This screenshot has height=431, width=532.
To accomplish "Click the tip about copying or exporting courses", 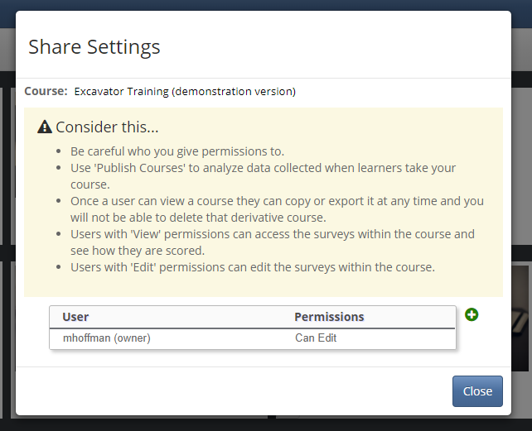I will click(x=277, y=209).
